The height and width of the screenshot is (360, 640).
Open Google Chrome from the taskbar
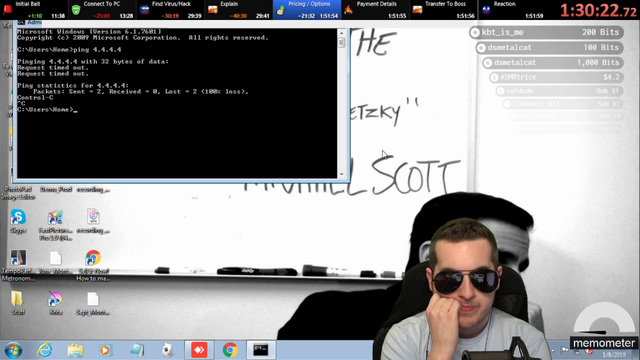point(230,350)
